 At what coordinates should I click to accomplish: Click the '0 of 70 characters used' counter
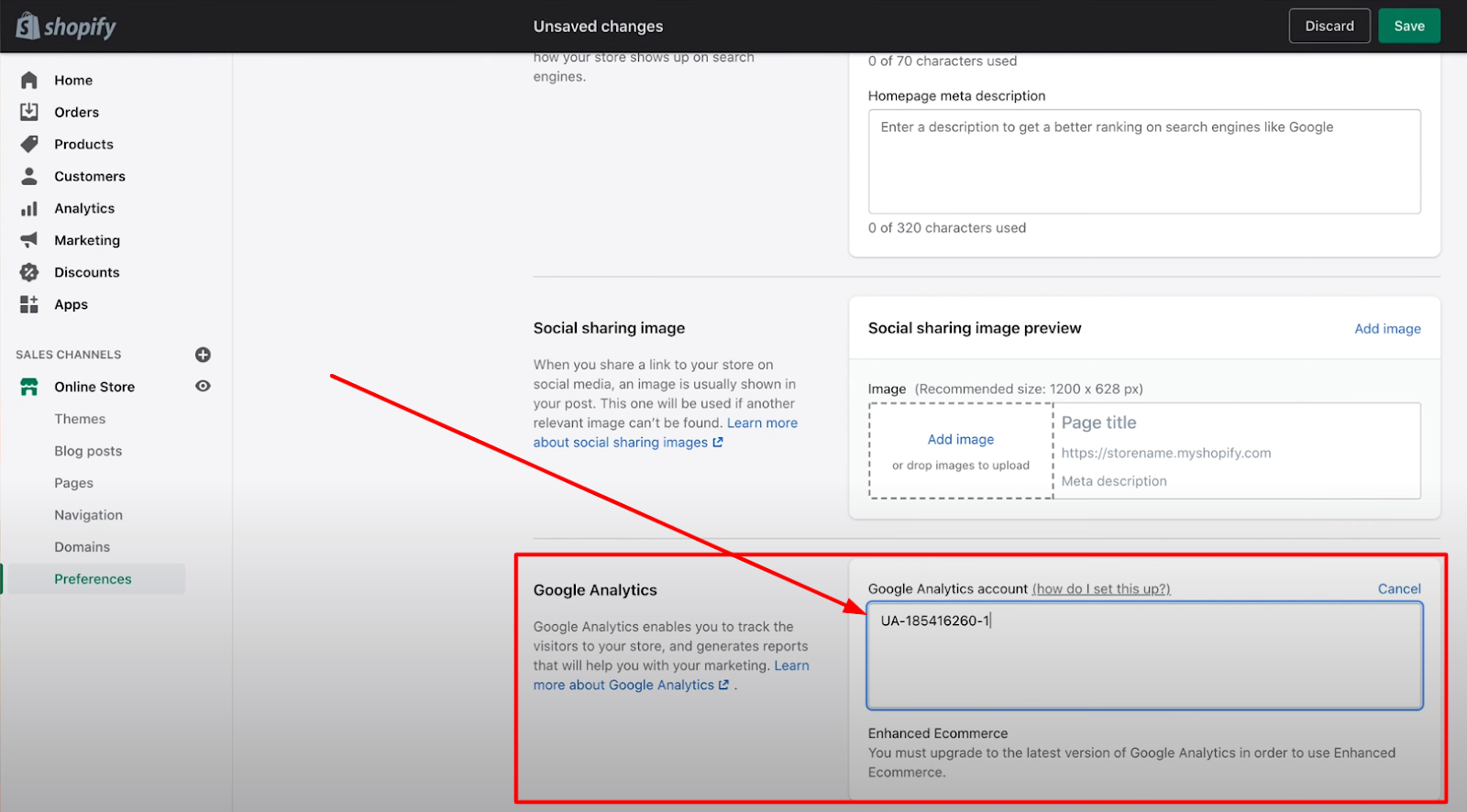pyautogui.click(x=943, y=61)
